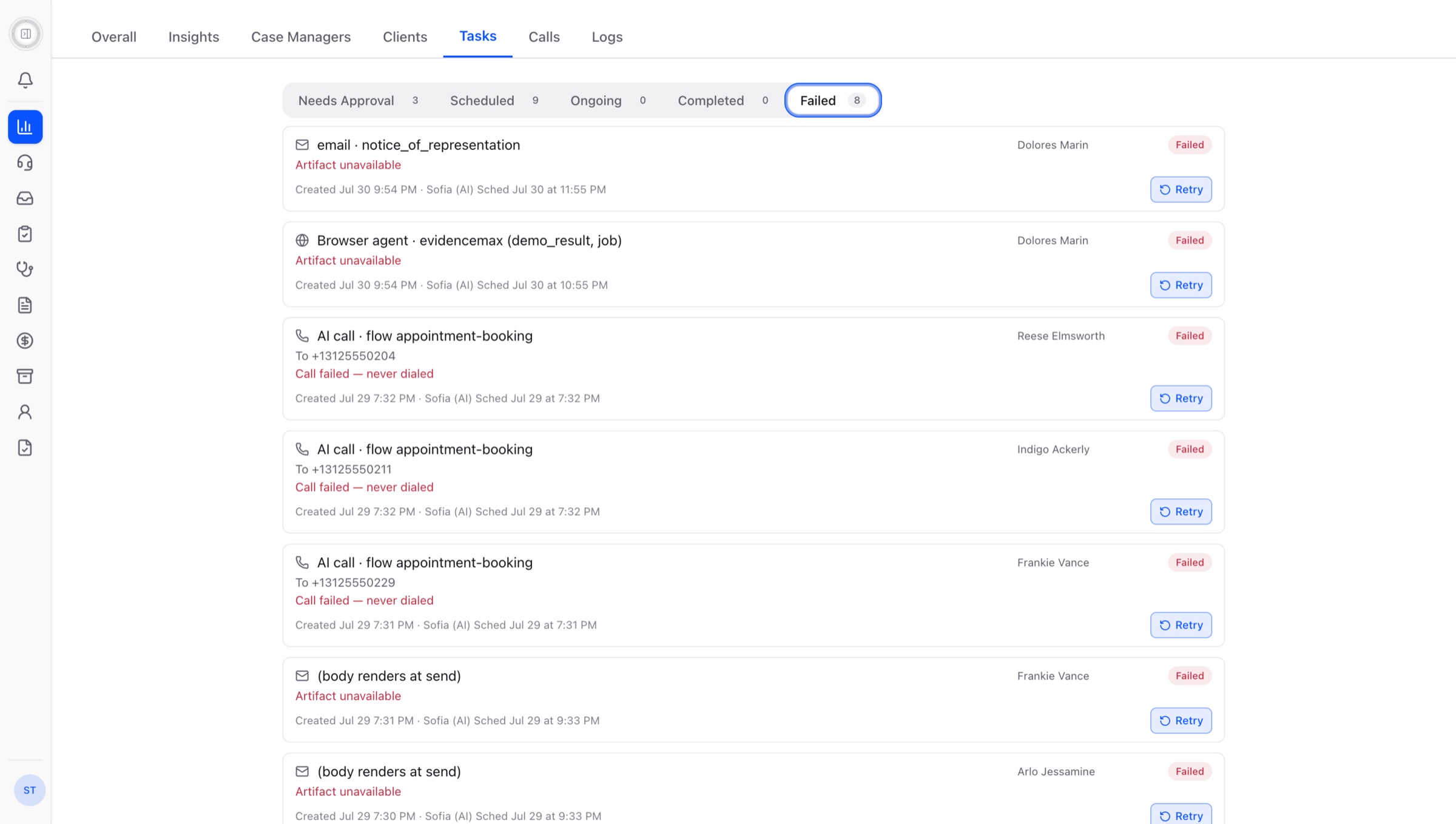Select the Failed tasks filter

[832, 101]
